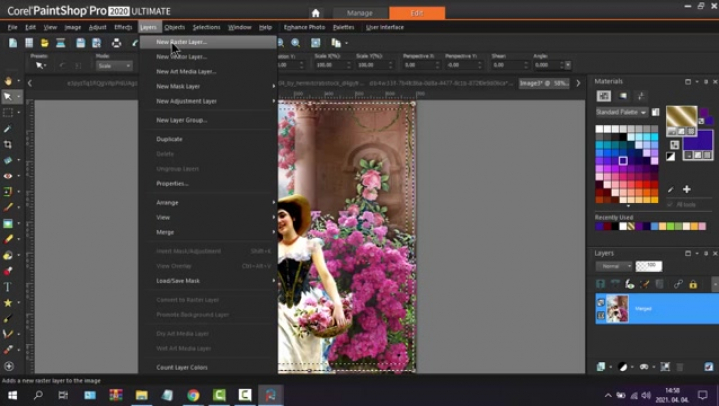Switch to the Edit tab
719x406 pixels.
[x=417, y=13]
